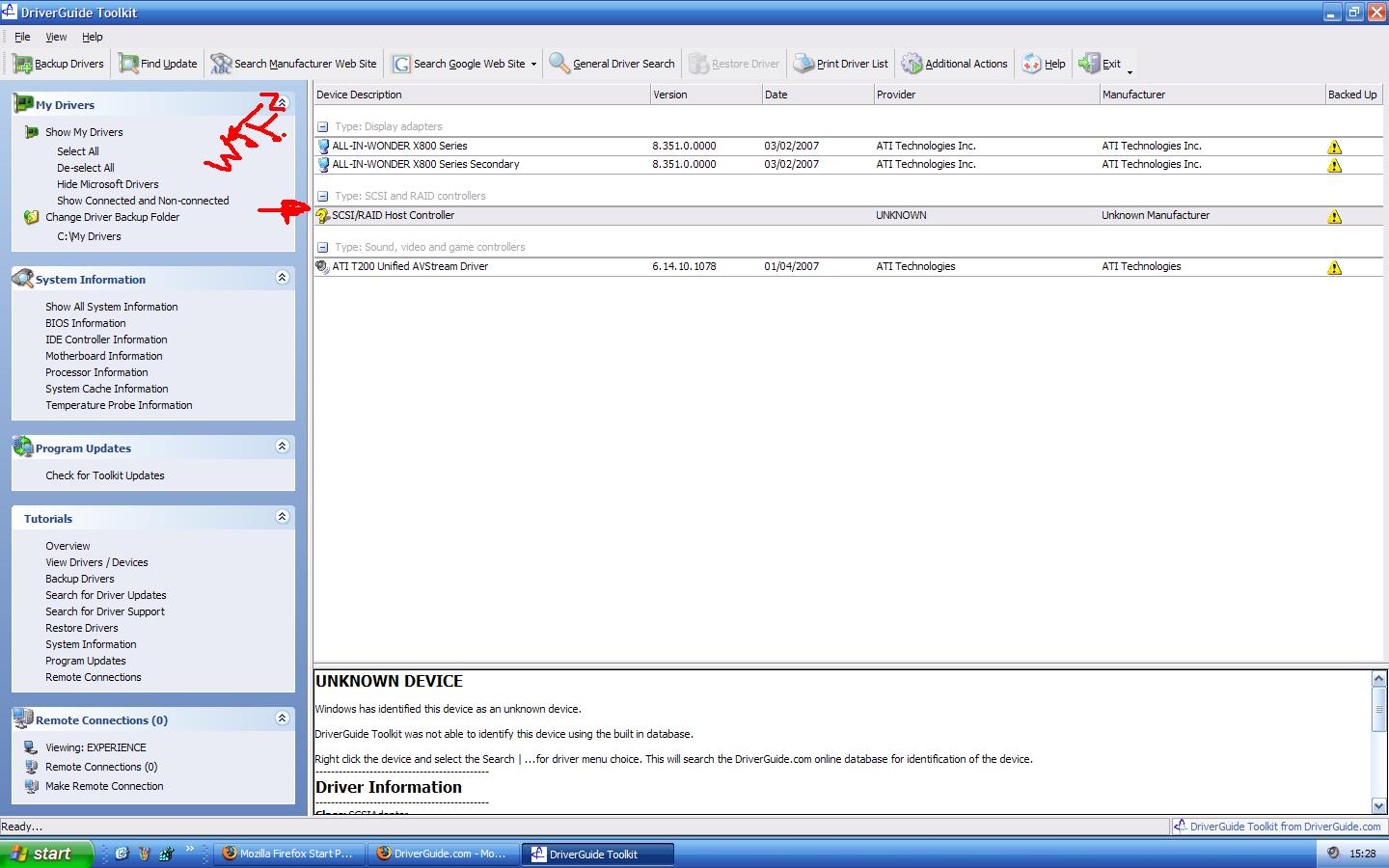The width and height of the screenshot is (1389, 868).
Task: Open Processor Information link
Action: click(96, 372)
